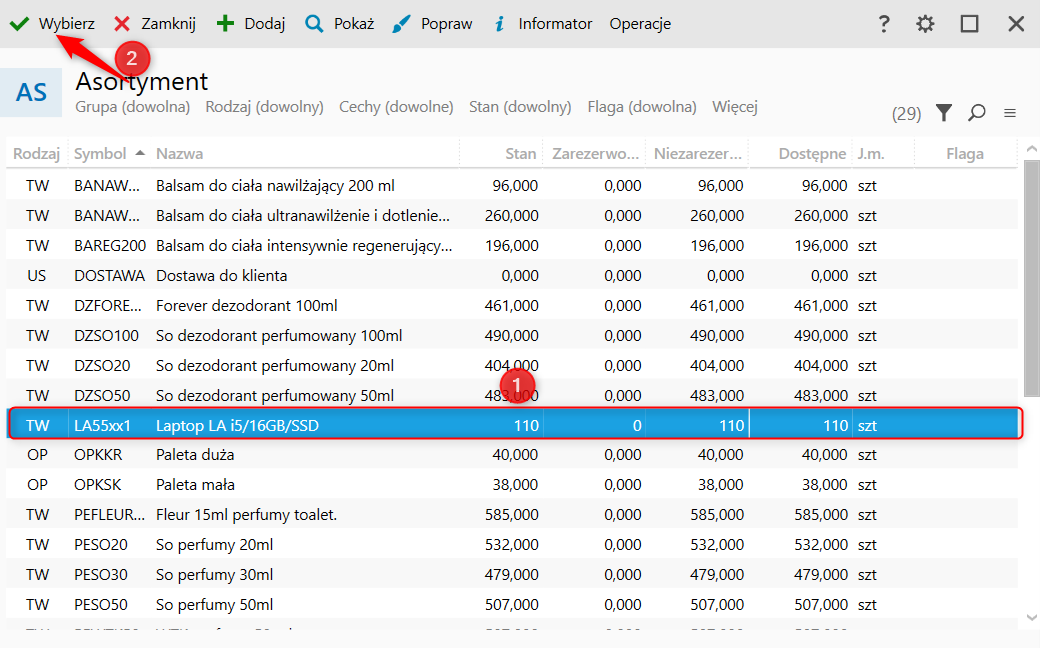
Task: Select the PESO30 row
Action: 512,574
